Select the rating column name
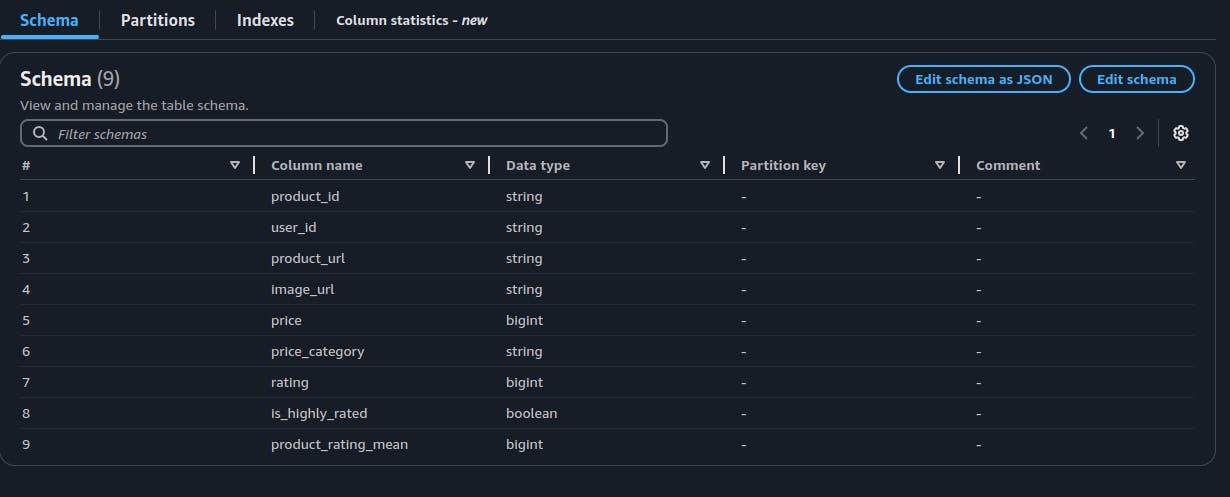Screen dimensions: 1230x497 (x=290, y=382)
